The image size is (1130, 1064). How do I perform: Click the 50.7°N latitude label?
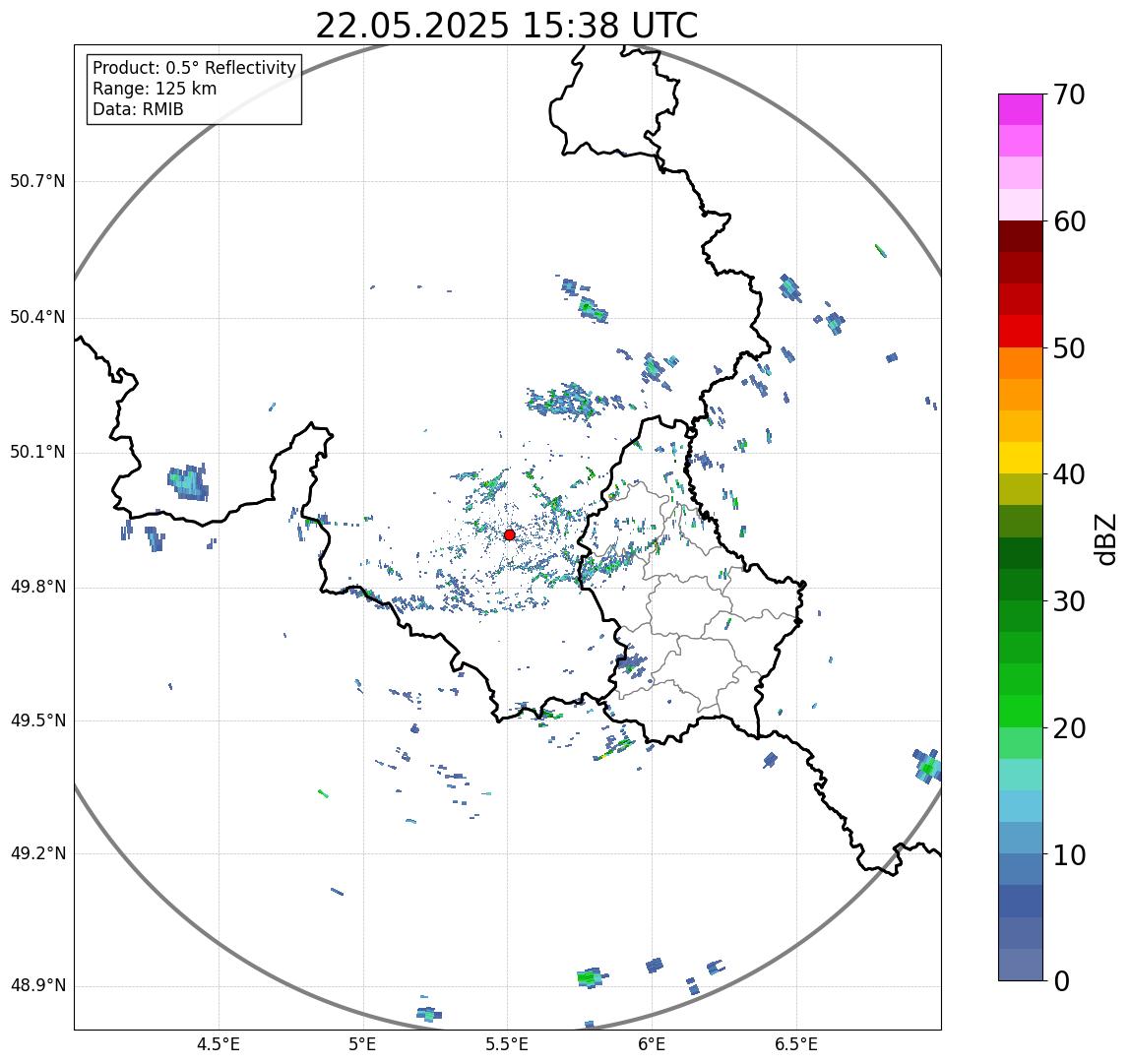point(37,181)
